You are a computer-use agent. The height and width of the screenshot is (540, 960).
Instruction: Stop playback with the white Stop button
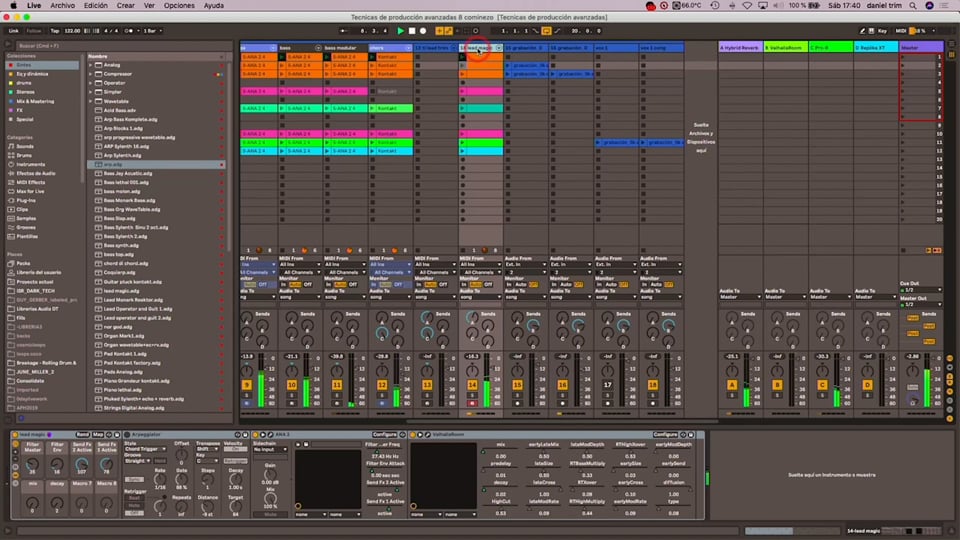point(412,31)
